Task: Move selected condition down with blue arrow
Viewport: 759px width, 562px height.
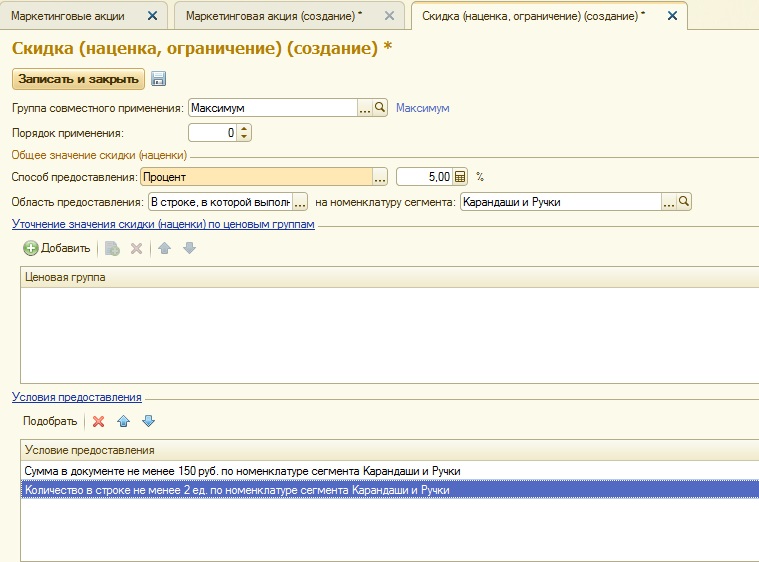Action: click(x=148, y=421)
